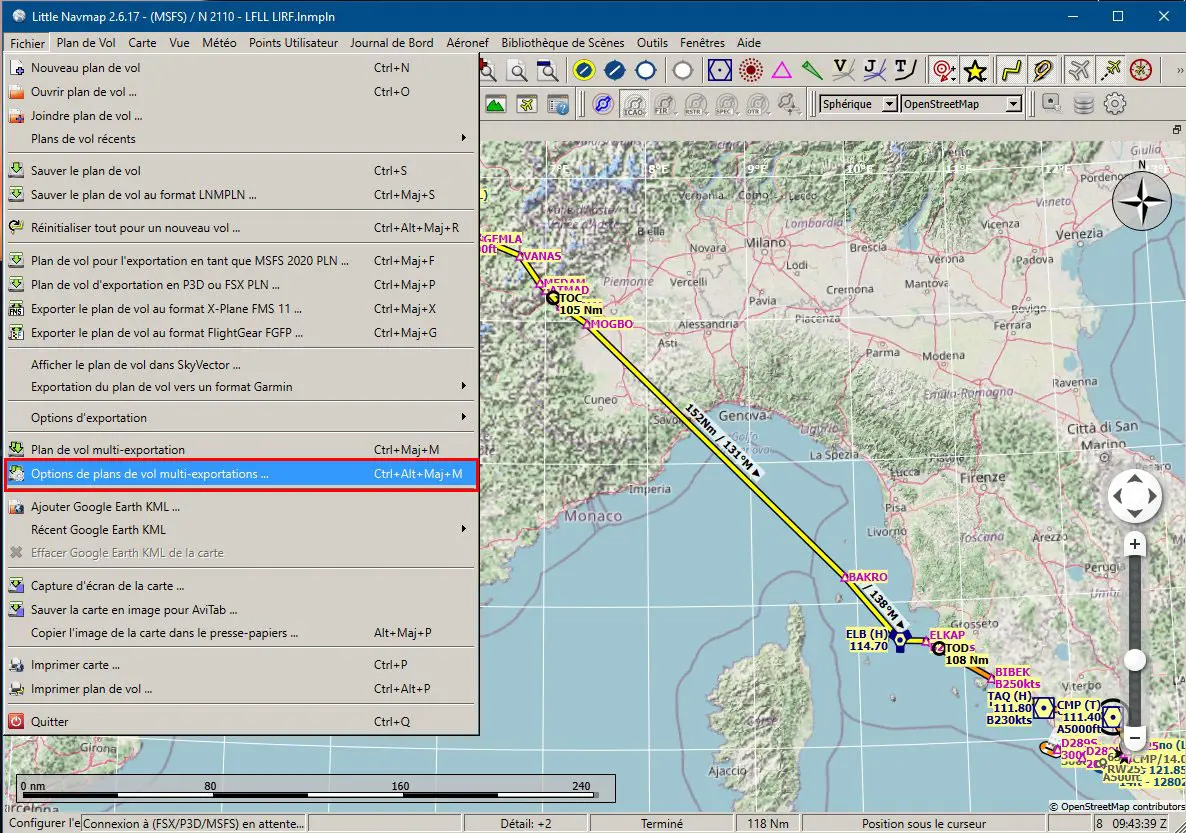Viewport: 1186px width, 833px height.
Task: Open the Sphérique projection dropdown
Action: [x=858, y=104]
